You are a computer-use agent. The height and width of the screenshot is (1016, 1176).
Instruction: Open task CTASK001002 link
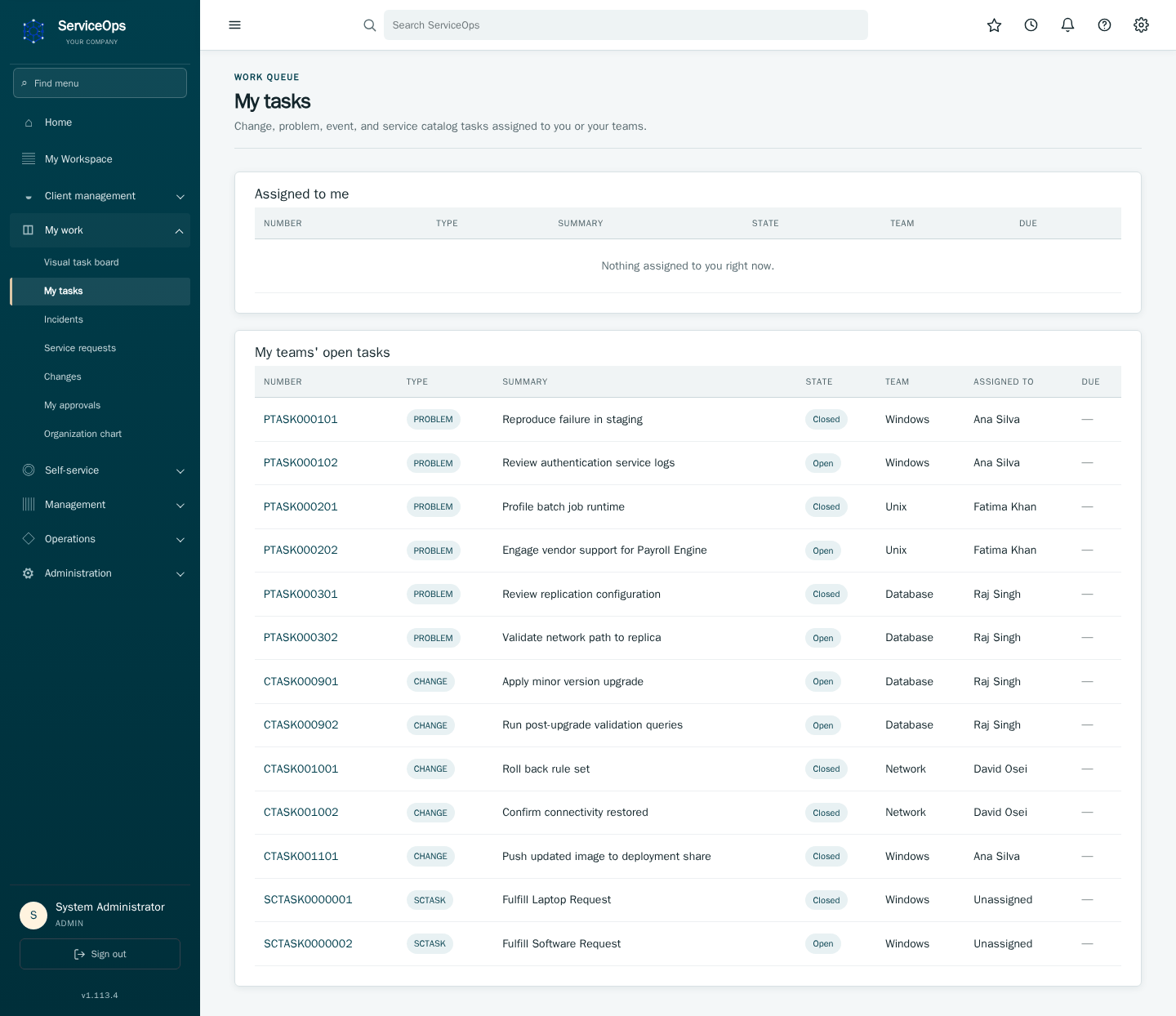(x=301, y=813)
